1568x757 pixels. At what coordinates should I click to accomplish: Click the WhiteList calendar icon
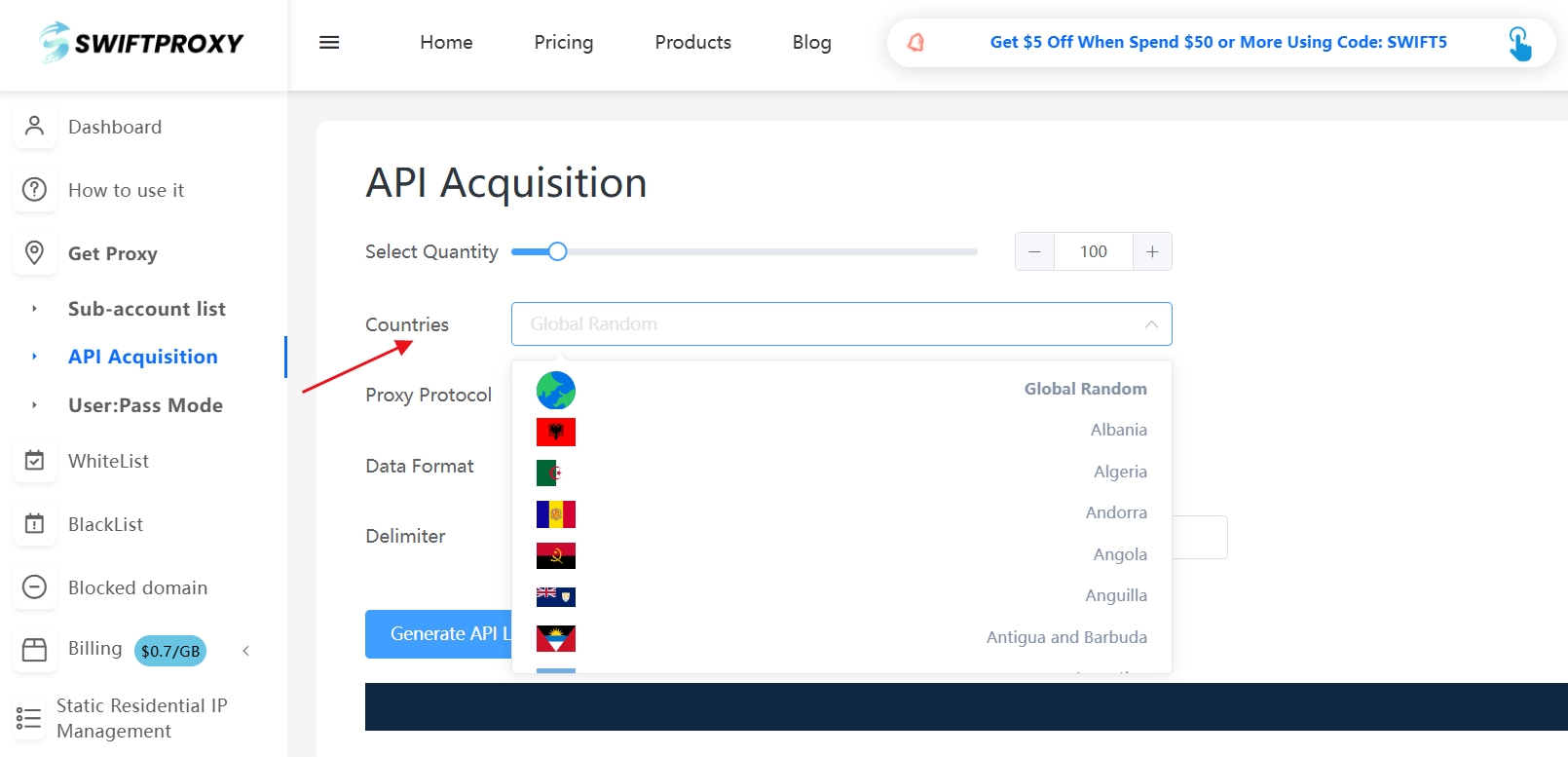click(34, 461)
